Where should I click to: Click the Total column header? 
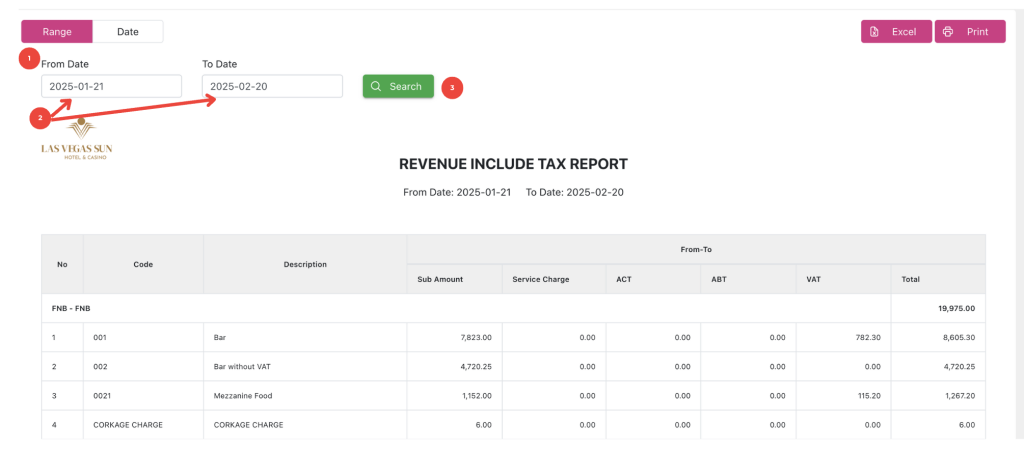[910, 279]
